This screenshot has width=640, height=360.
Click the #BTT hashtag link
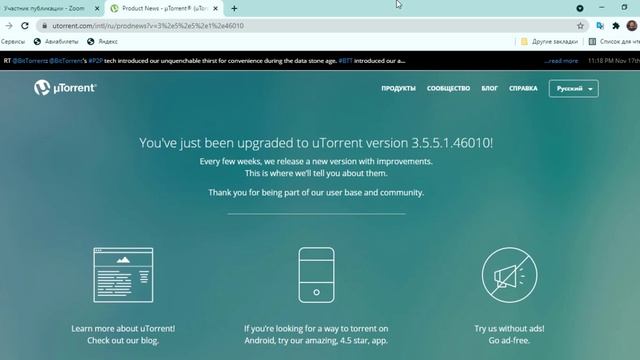pyautogui.click(x=345, y=61)
